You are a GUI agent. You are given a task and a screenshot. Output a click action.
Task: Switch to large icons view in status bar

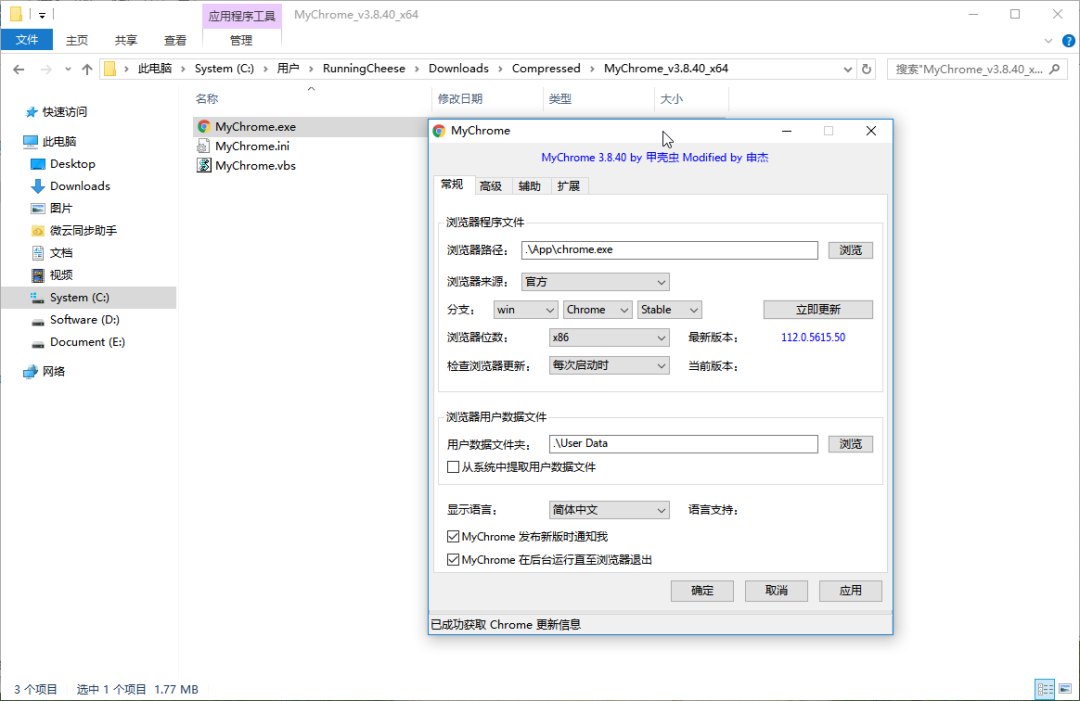pyautogui.click(x=1065, y=689)
